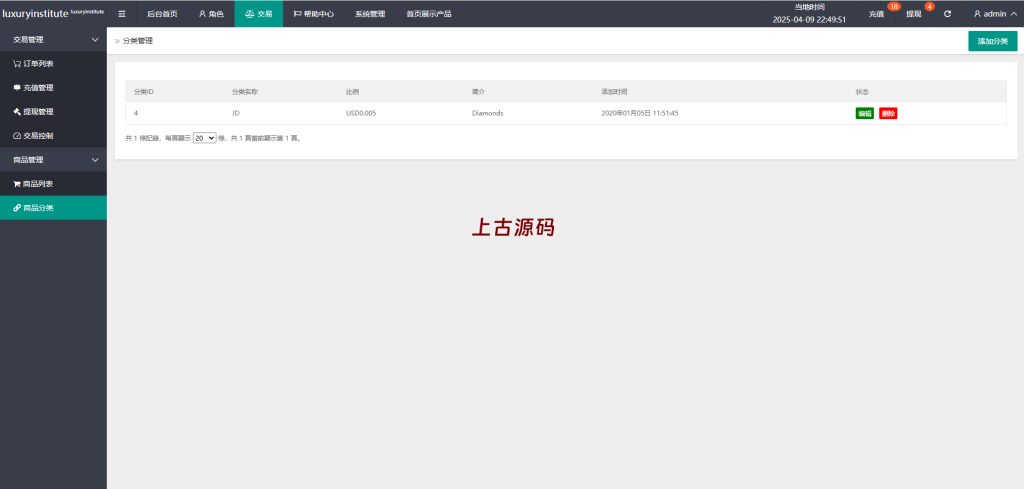Image resolution: width=1024 pixels, height=489 pixels.
Task: Open the rows-per-page dropdown showing 20
Action: pos(204,138)
